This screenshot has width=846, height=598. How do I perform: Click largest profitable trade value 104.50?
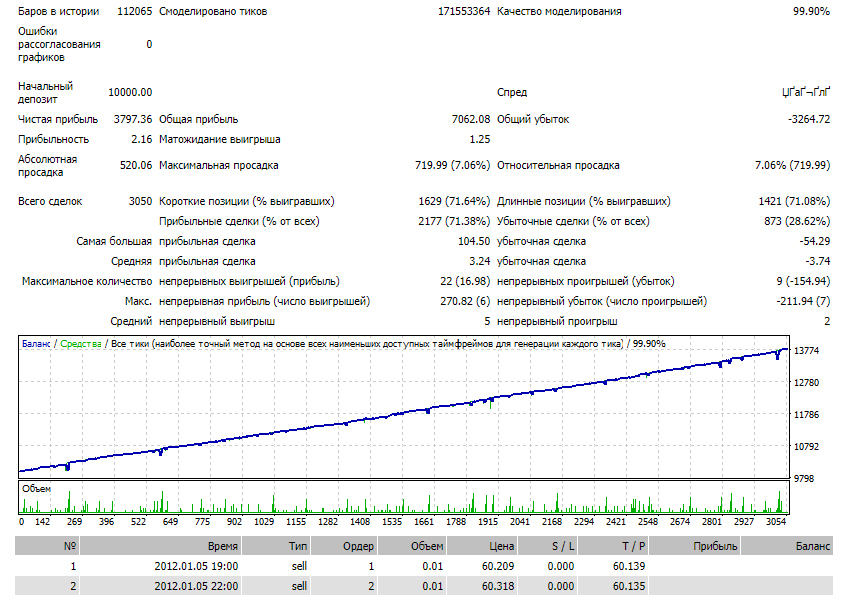[474, 241]
